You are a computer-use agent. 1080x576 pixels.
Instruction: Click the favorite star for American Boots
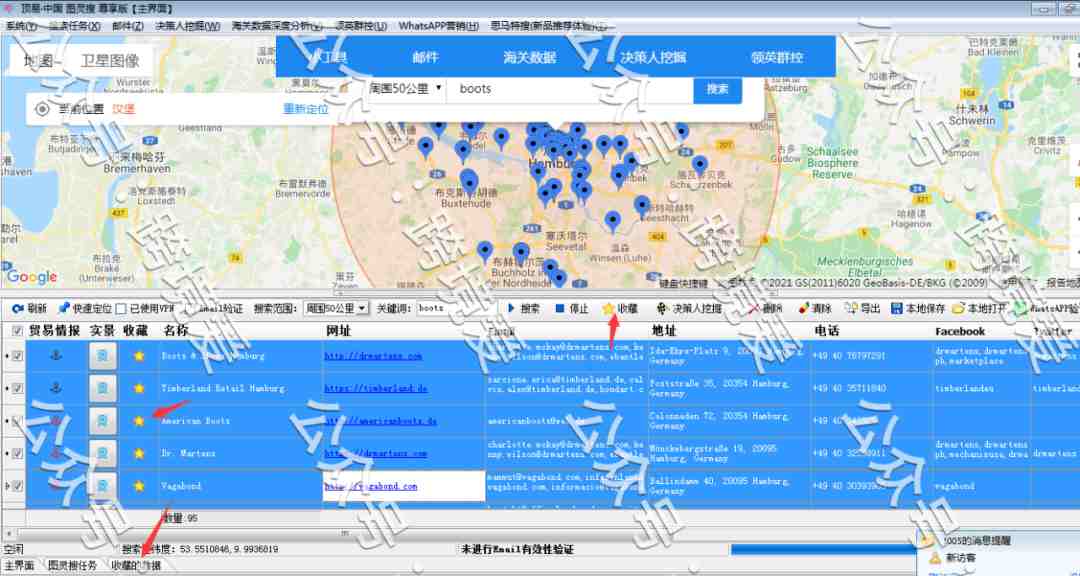[x=139, y=421]
